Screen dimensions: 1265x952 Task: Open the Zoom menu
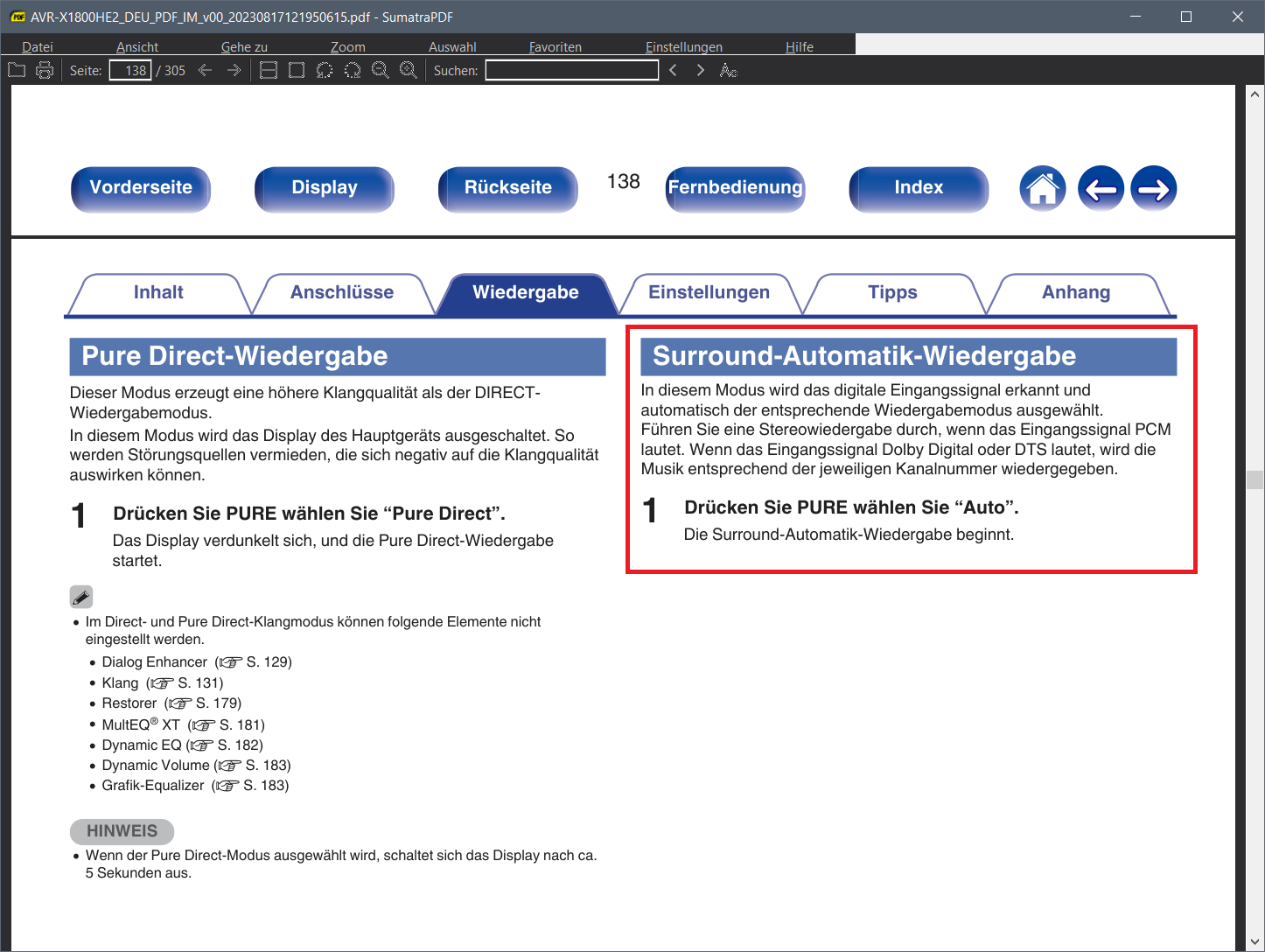[x=348, y=46]
